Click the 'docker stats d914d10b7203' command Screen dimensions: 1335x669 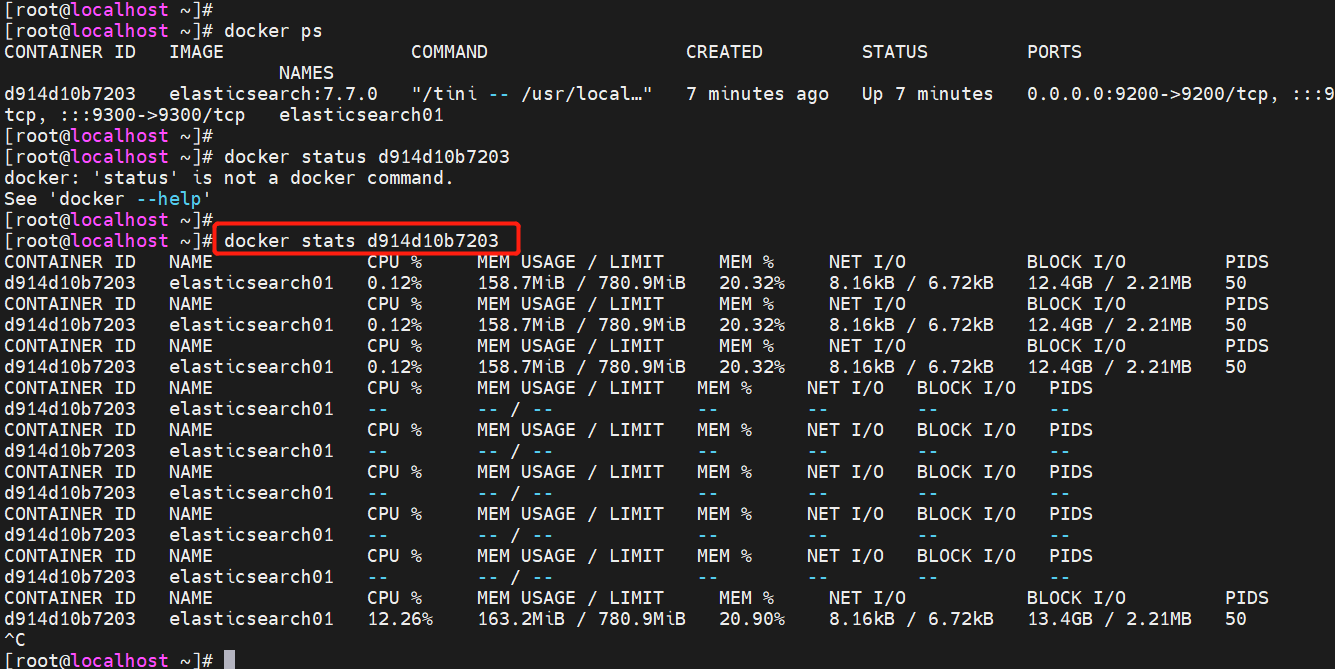click(x=361, y=240)
